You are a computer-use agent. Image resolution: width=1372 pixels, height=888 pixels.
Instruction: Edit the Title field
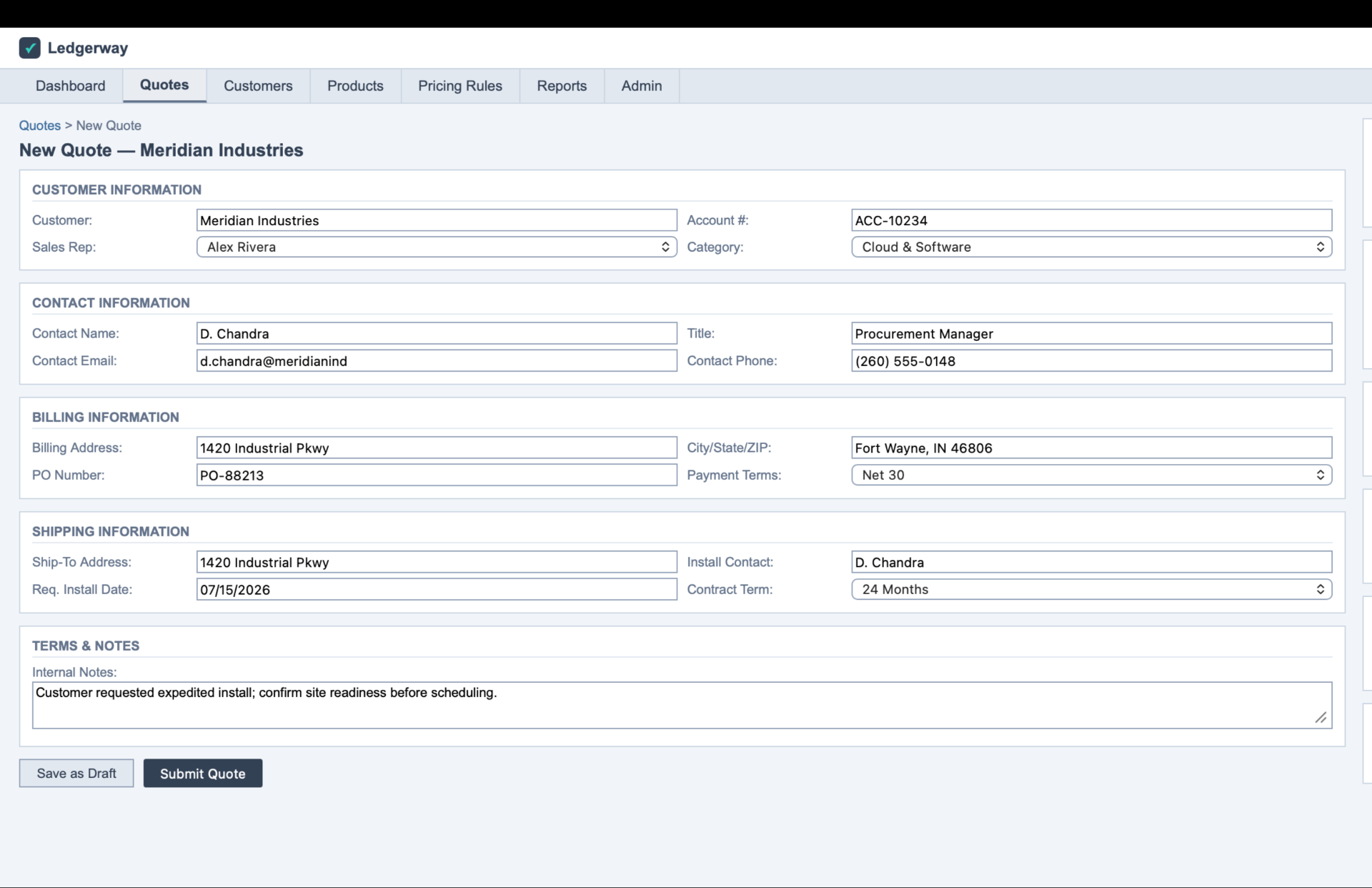[1092, 333]
